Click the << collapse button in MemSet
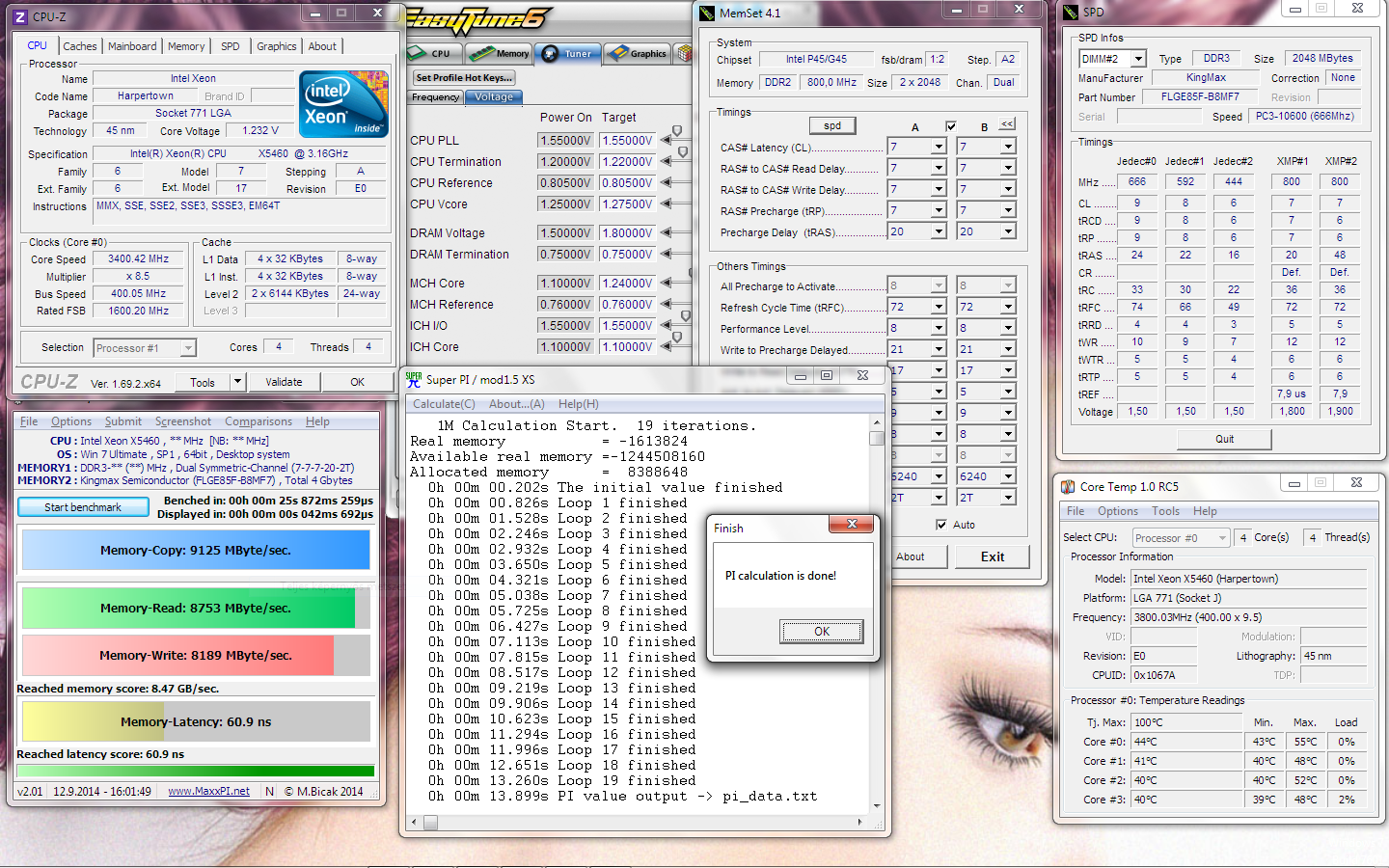Image resolution: width=1389 pixels, height=868 pixels. click(1007, 124)
